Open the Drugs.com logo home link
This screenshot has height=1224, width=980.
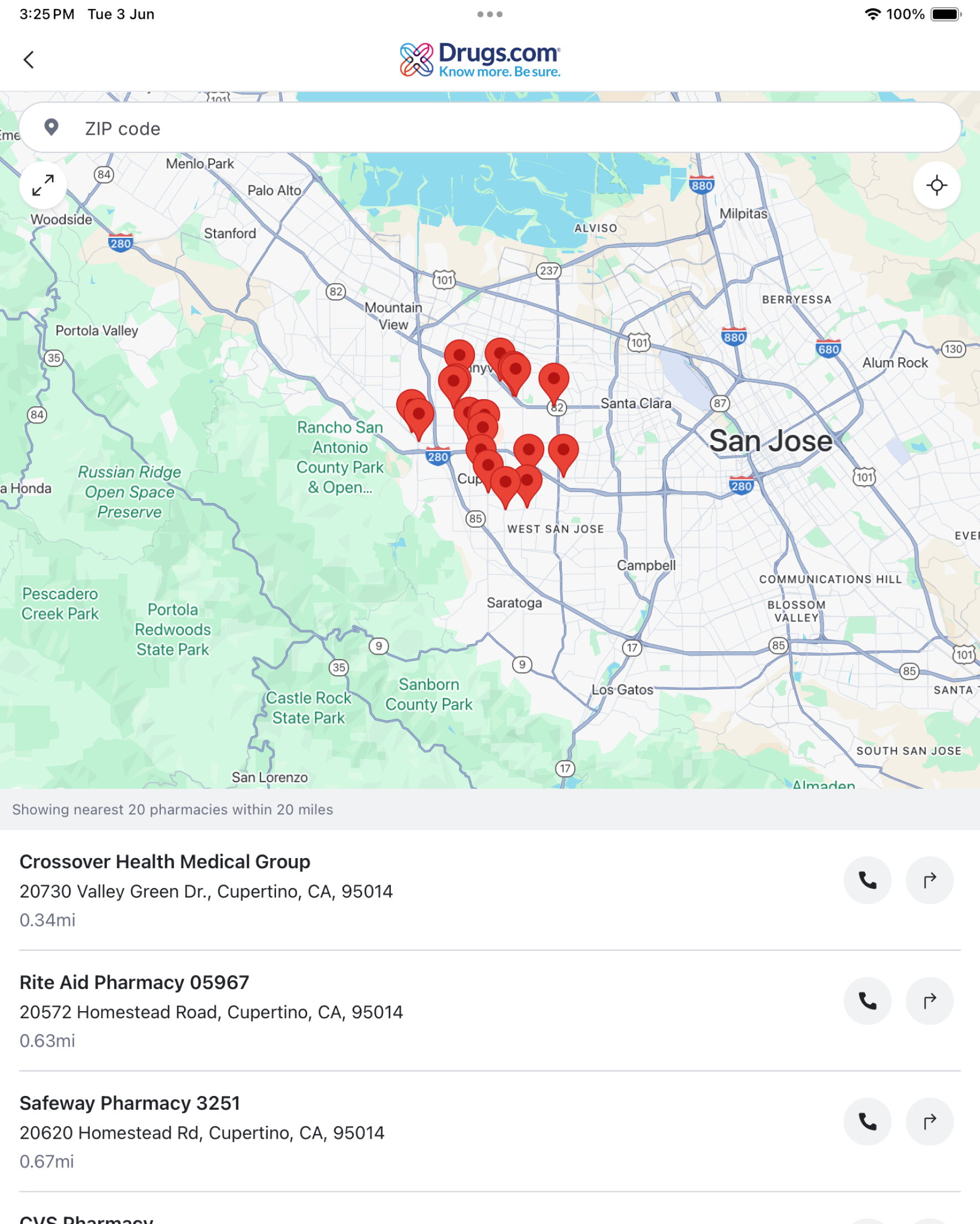tap(481, 60)
